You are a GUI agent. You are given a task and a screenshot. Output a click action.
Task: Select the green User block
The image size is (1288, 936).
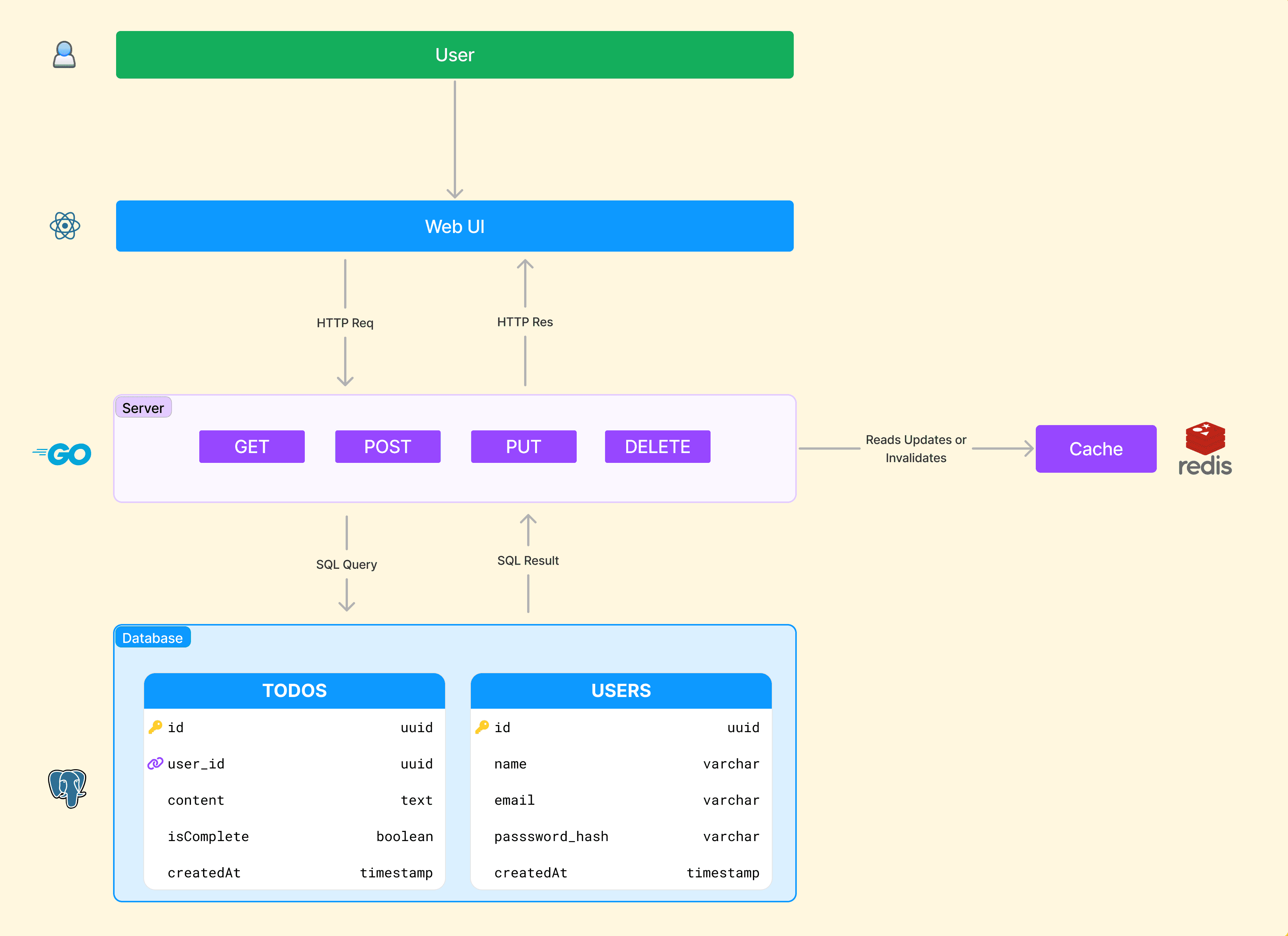[x=455, y=54]
